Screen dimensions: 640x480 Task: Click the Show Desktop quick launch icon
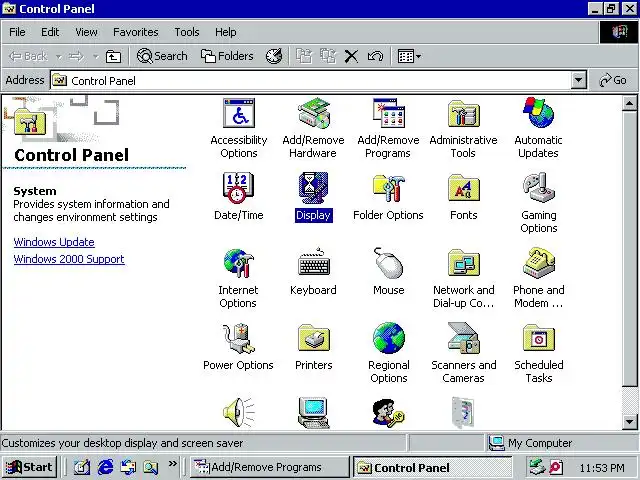click(x=82, y=467)
